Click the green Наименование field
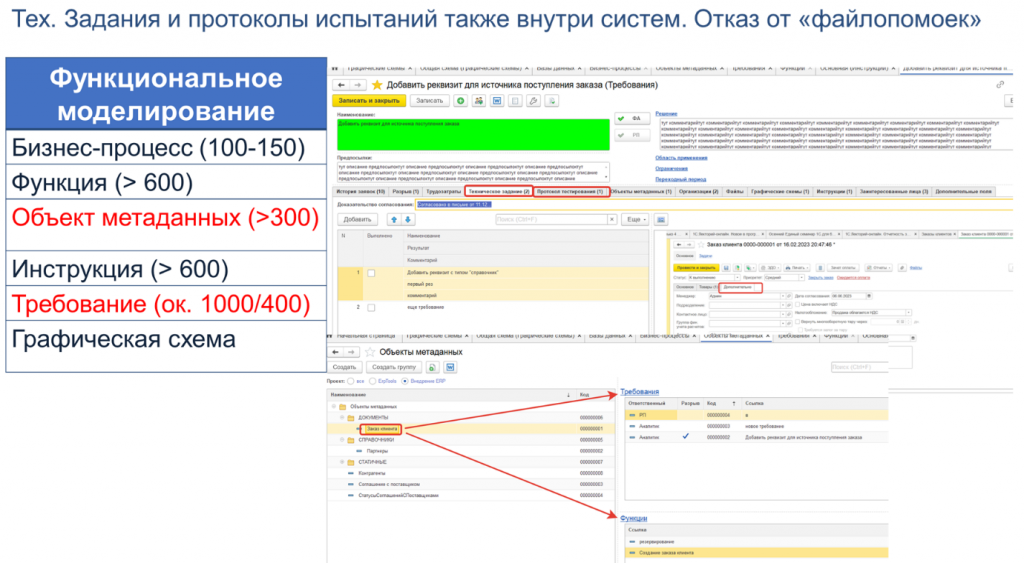1024x563 pixels. (473, 135)
